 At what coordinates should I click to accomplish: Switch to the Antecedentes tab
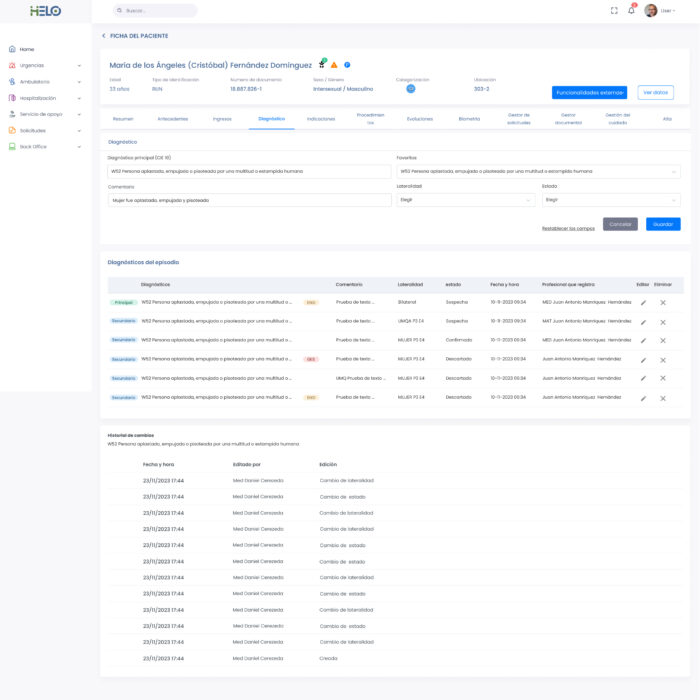click(172, 119)
